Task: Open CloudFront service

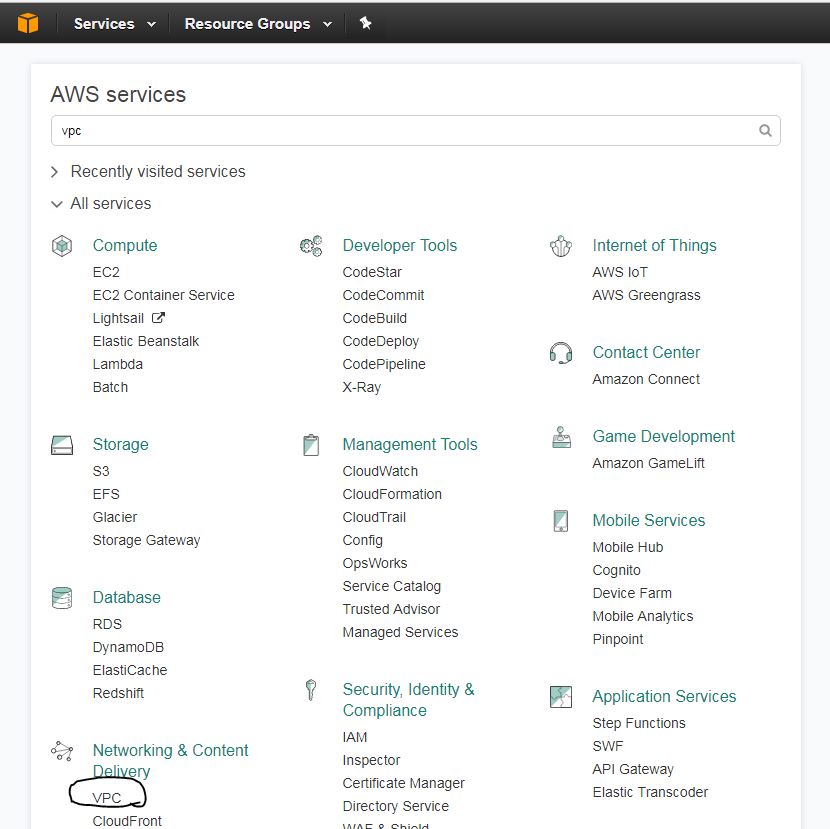Action: coord(127,821)
